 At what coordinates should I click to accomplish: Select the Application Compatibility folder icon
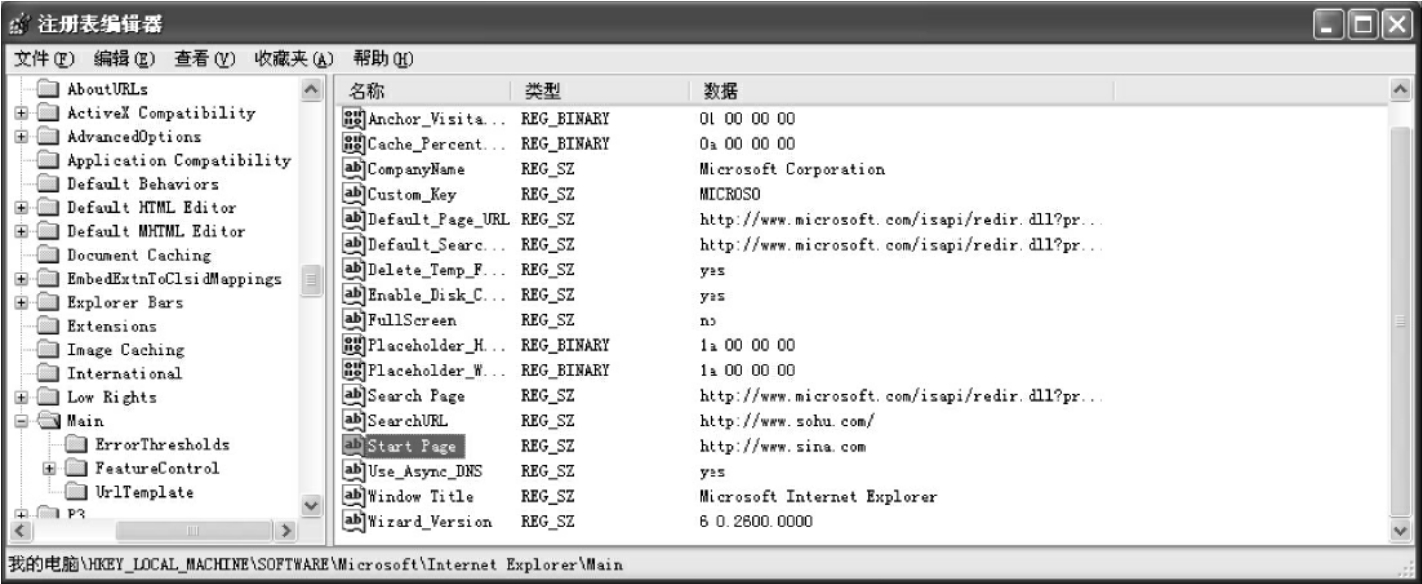point(47,160)
